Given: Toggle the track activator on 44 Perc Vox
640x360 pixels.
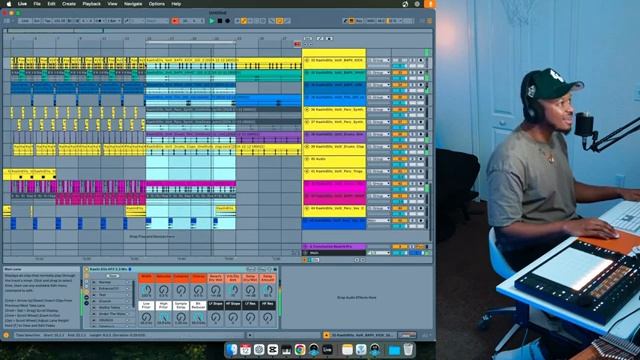Looking at the screenshot, I should 400,209.
